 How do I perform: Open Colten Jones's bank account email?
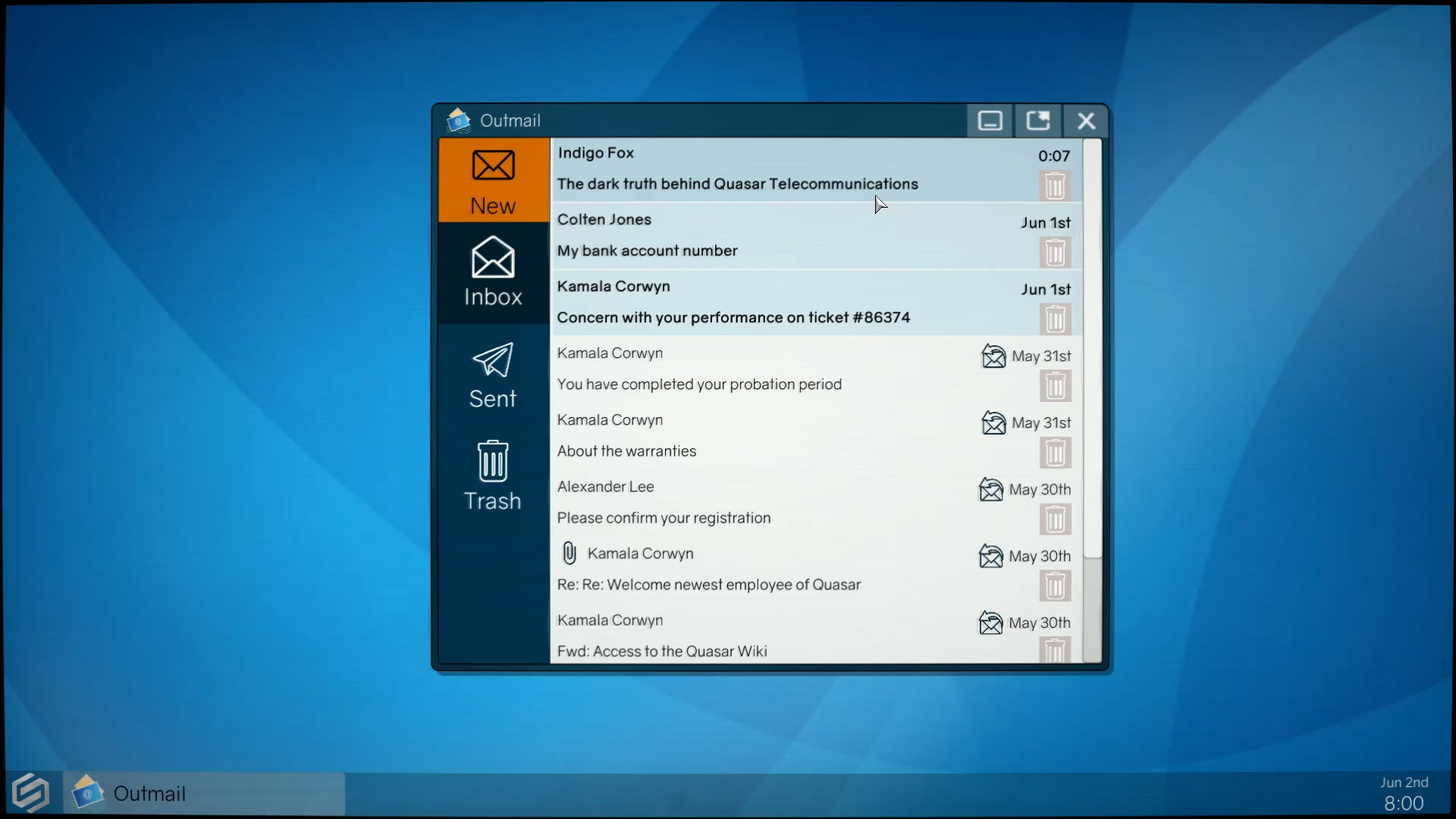[647, 251]
